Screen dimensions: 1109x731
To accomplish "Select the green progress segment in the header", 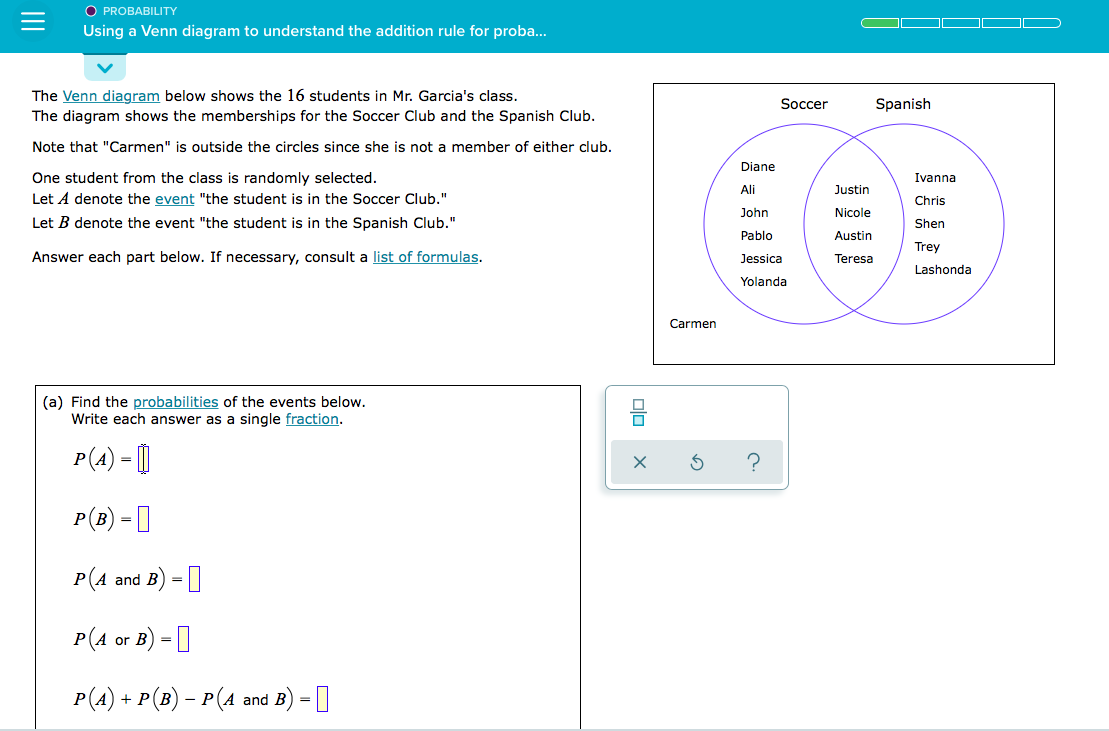I will click(881, 22).
